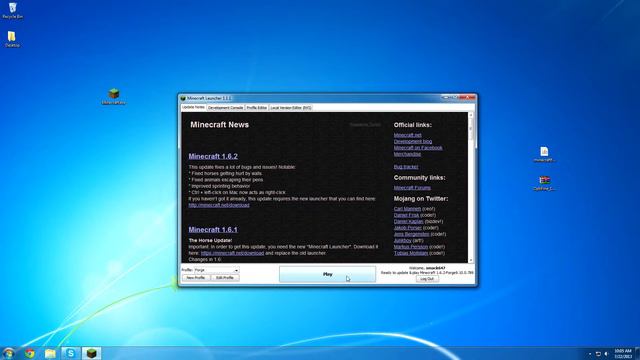Screen dimensions: 640x360
Task: Follow the https minecraft.net/download link under 1.6.1
Action: point(232,253)
